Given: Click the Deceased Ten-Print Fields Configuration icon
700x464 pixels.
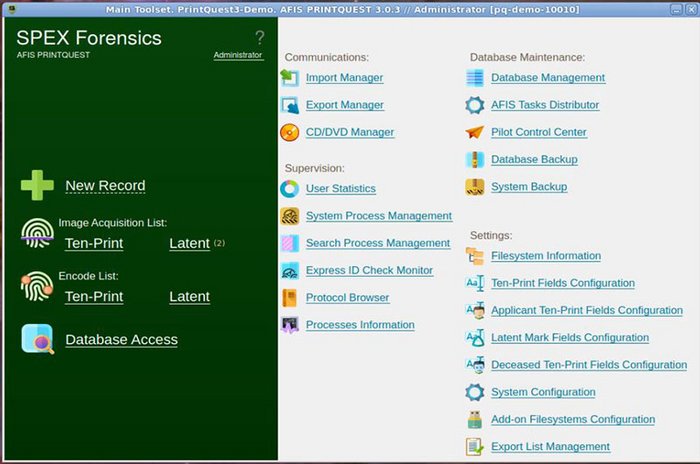Looking at the screenshot, I should tap(475, 365).
